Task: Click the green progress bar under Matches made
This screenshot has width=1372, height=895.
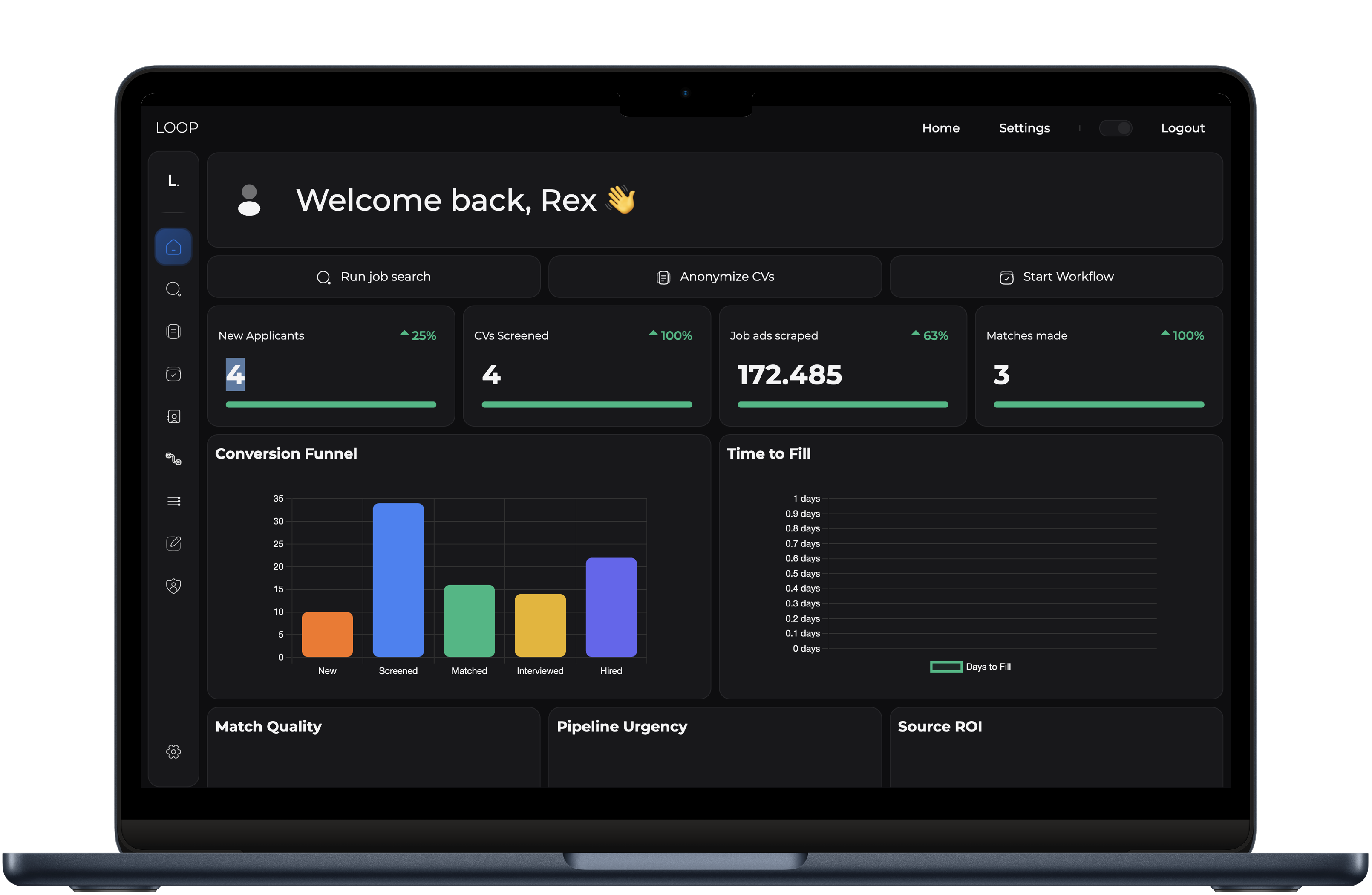Action: (x=1097, y=404)
